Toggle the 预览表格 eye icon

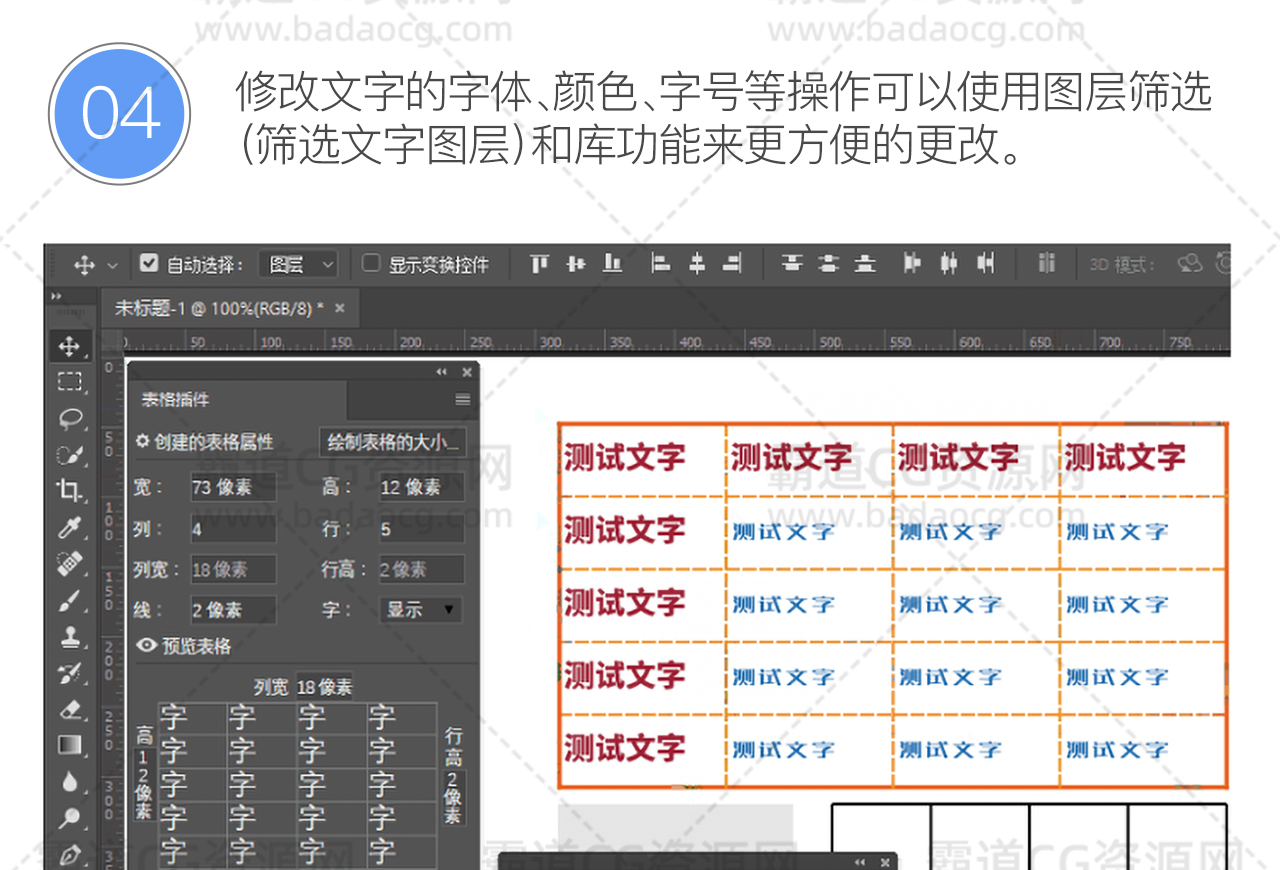pyautogui.click(x=146, y=646)
